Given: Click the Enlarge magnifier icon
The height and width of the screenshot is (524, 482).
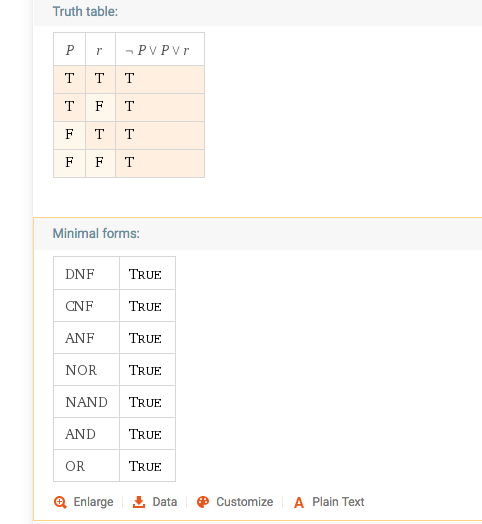Looking at the screenshot, I should (x=60, y=502).
